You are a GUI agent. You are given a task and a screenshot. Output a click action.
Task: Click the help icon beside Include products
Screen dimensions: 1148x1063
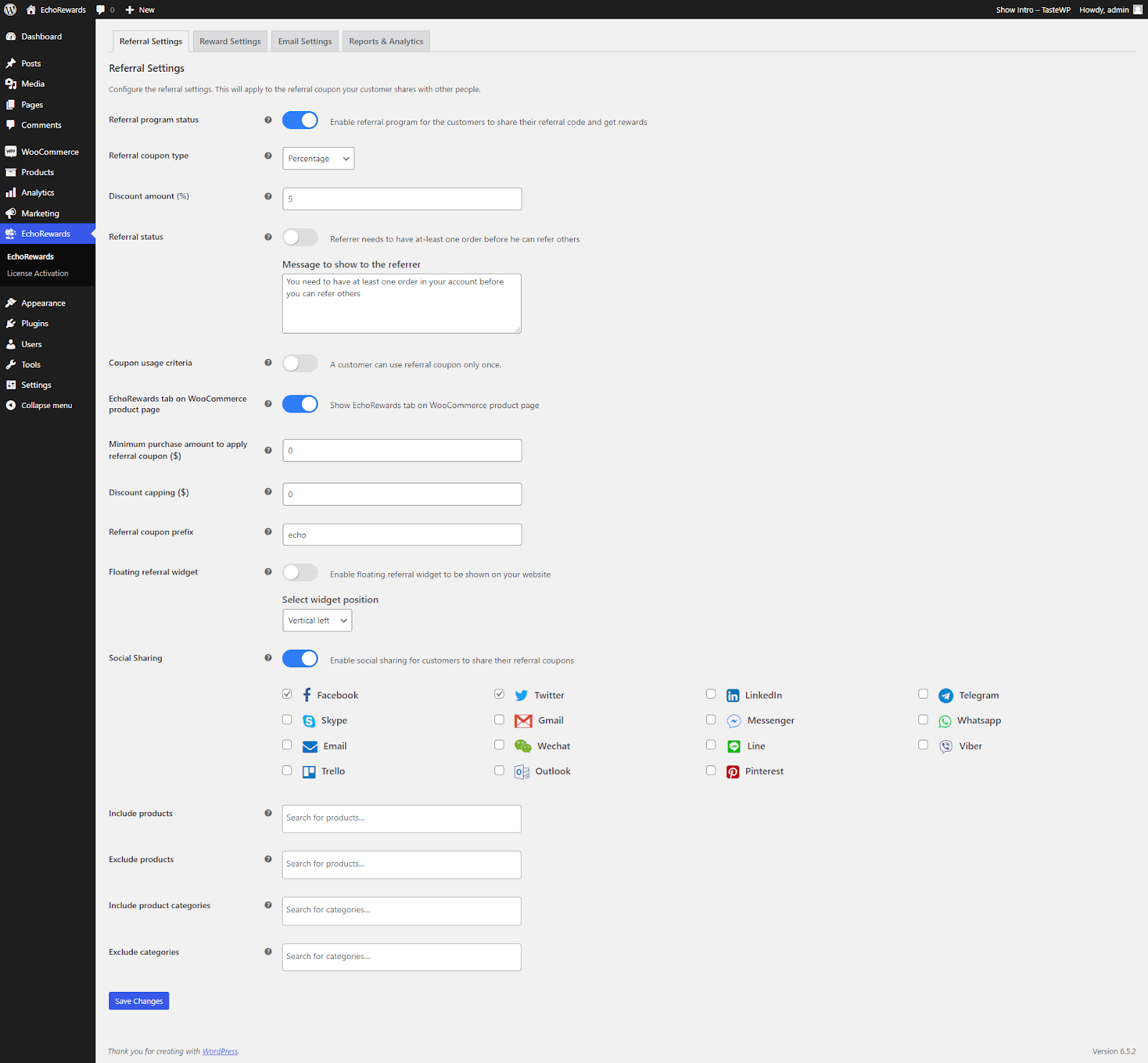pos(268,813)
